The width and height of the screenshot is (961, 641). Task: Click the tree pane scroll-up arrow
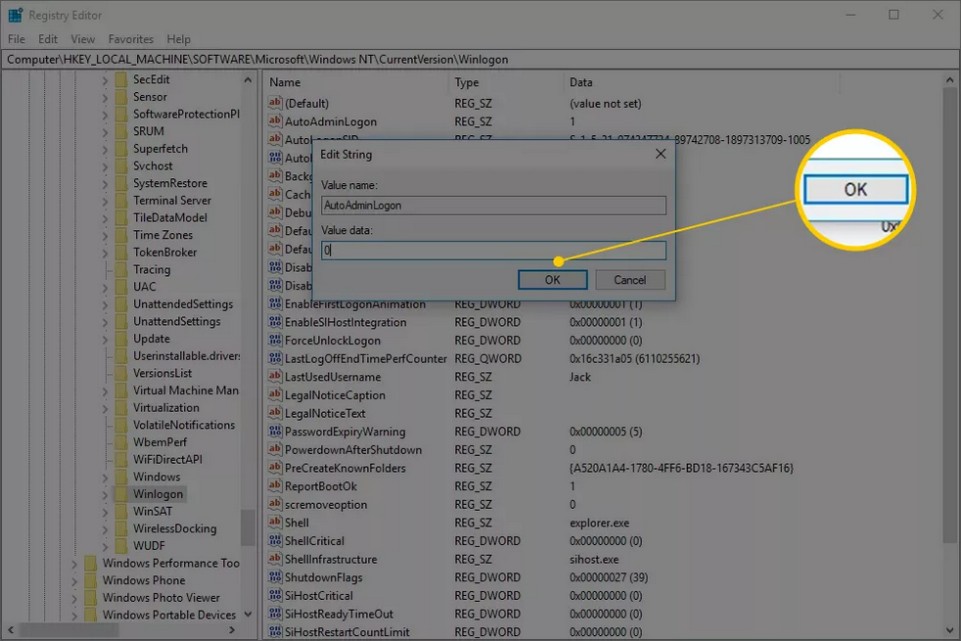pos(248,80)
